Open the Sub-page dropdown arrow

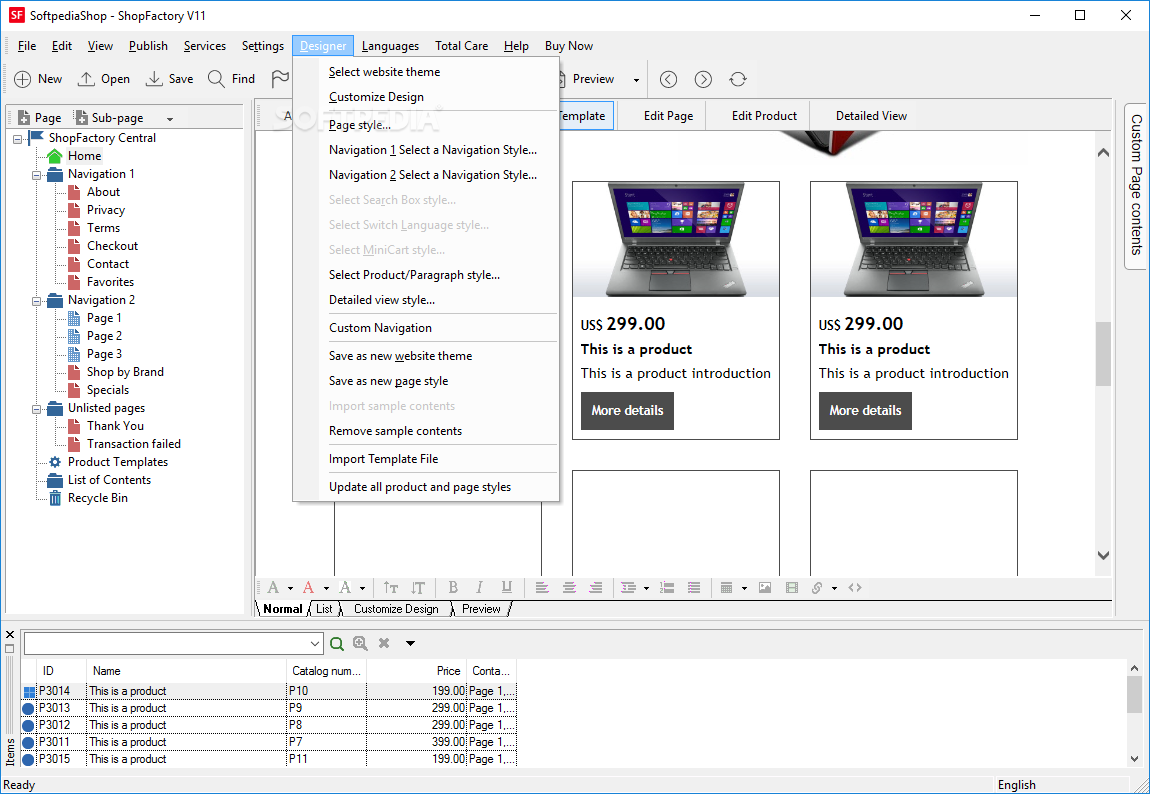pos(169,119)
